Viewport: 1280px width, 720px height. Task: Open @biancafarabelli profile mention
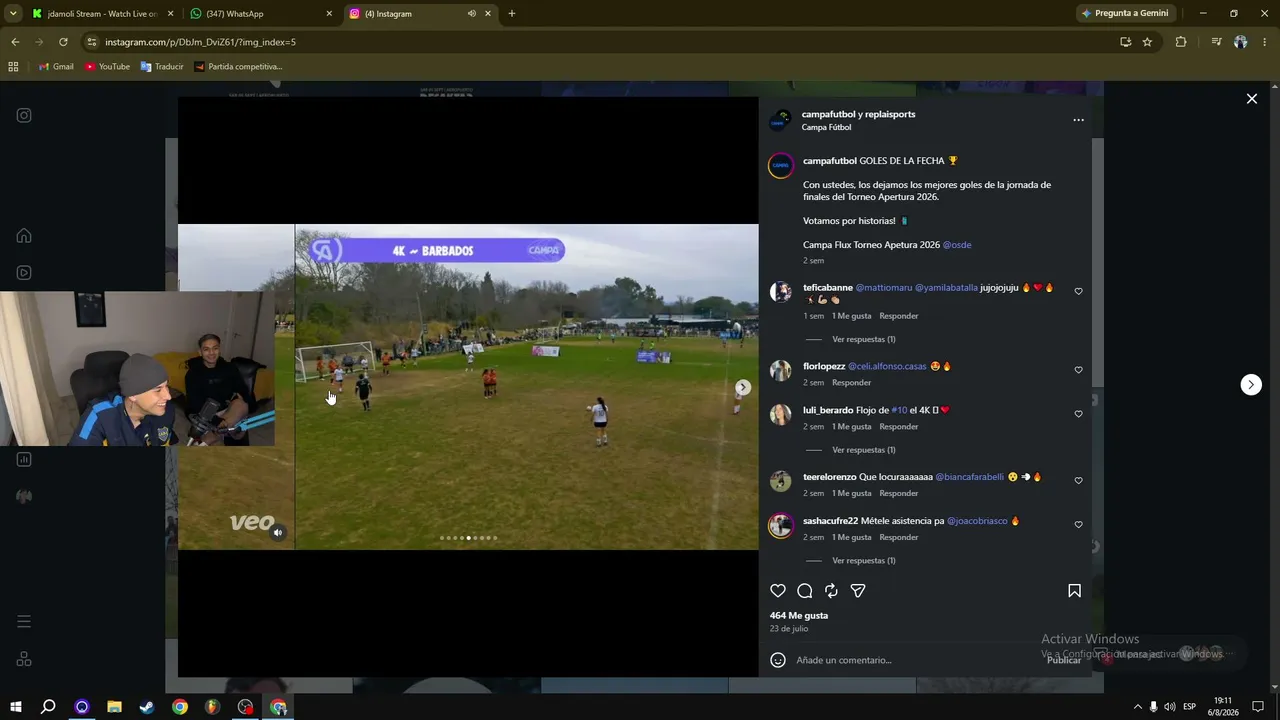coord(969,477)
